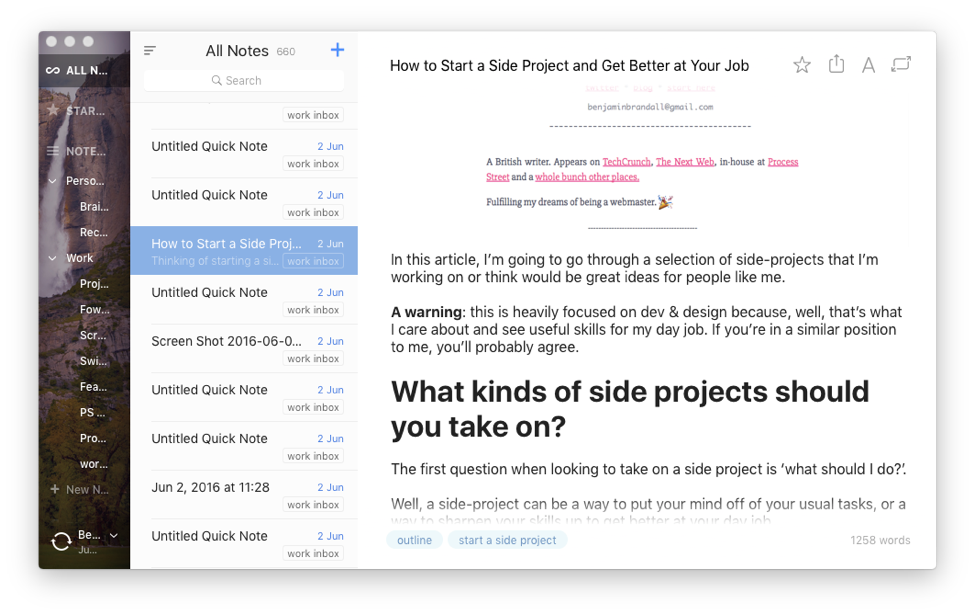
Task: Click New Notebook plus in sidebar
Action: coord(55,489)
